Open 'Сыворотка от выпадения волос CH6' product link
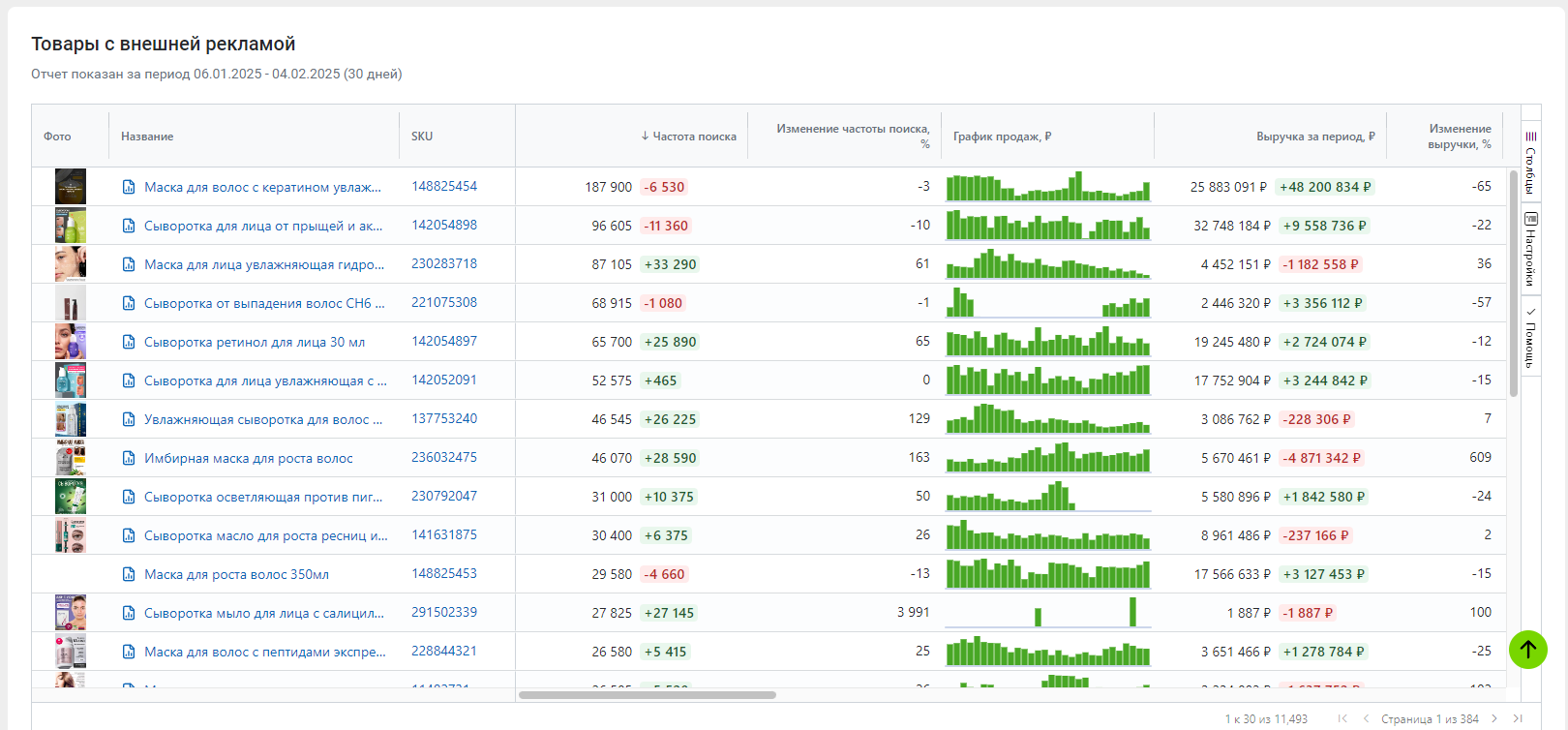This screenshot has height=730, width=1568. pyautogui.click(x=263, y=303)
